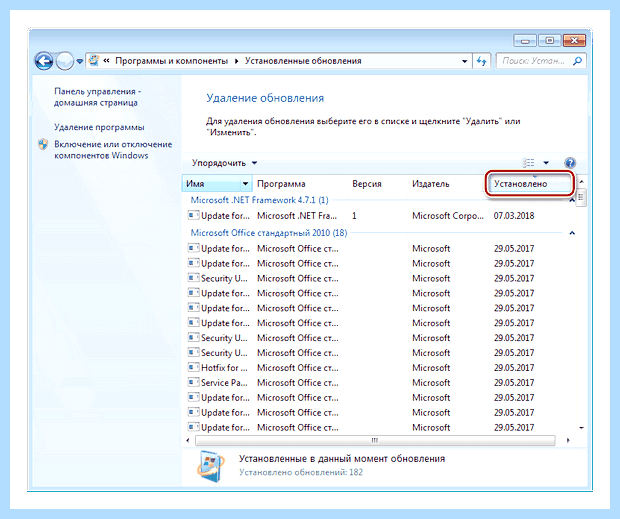Click the installed updates icon in details pane
The width and height of the screenshot is (620, 519).
point(212,466)
